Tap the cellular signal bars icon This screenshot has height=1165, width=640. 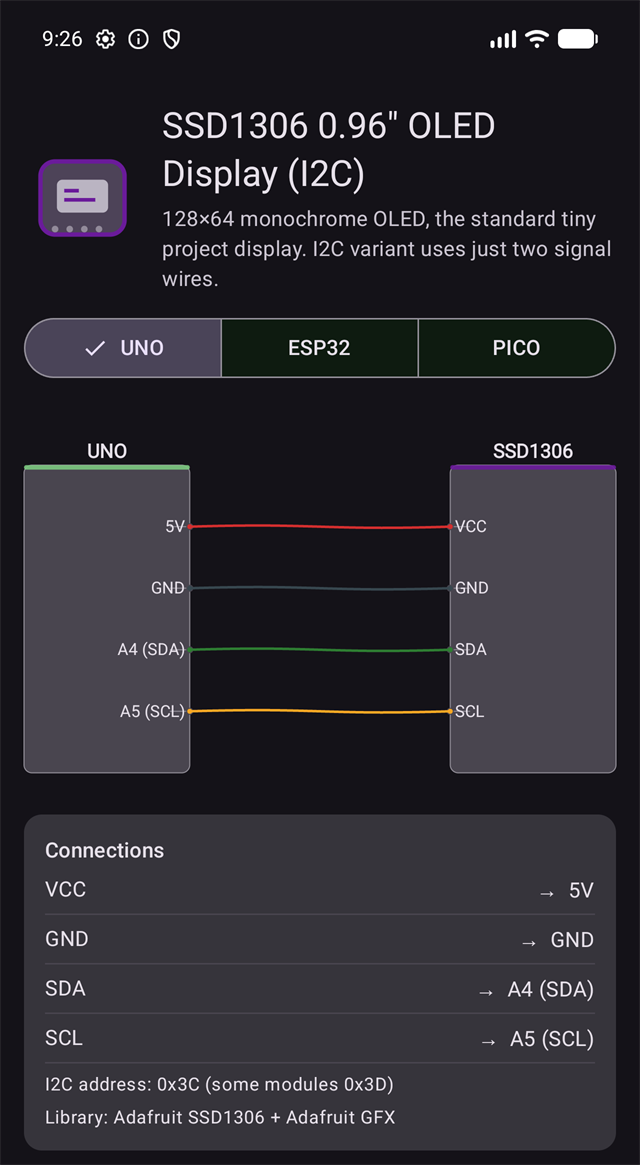(x=503, y=39)
